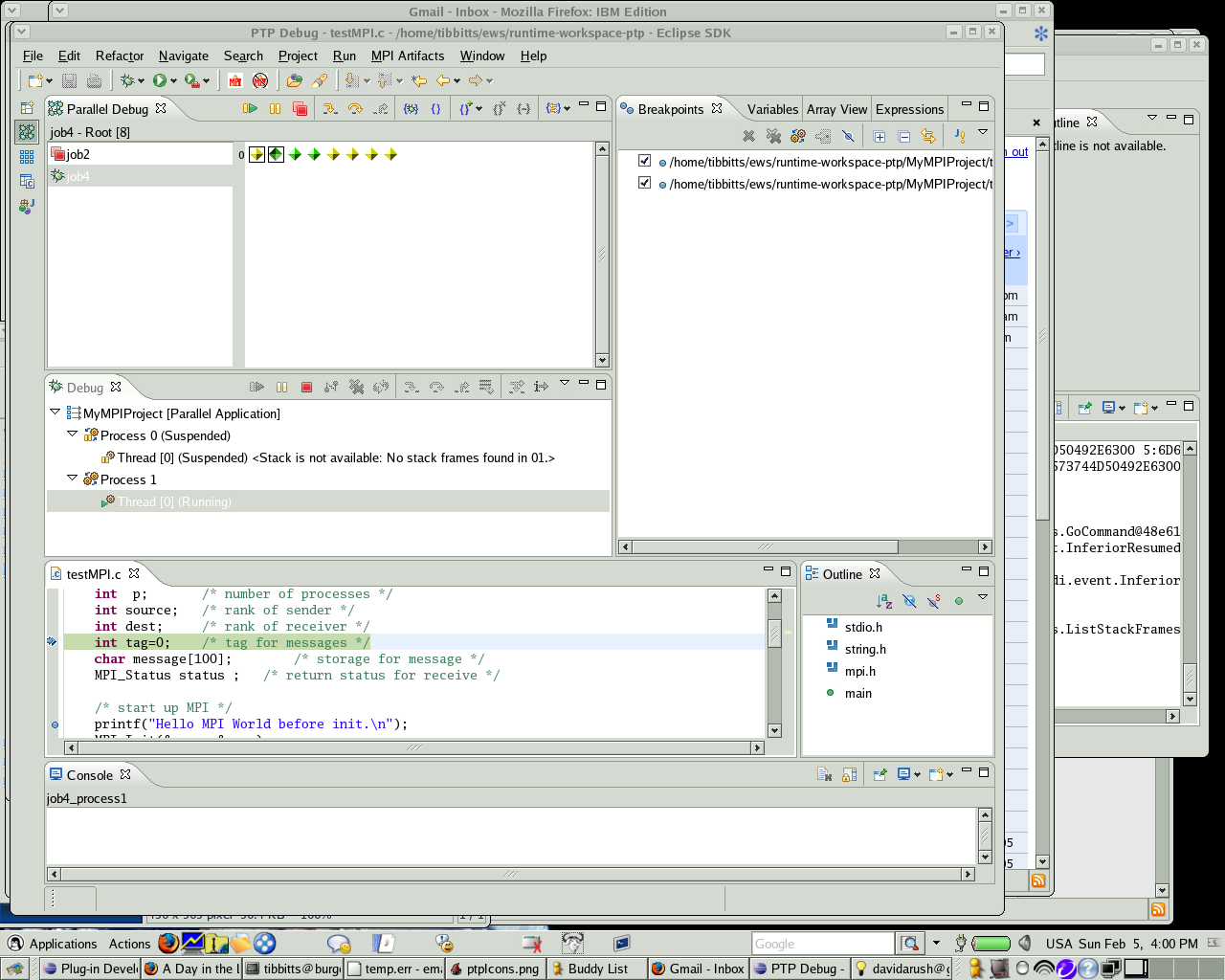The image size is (1225, 980).
Task: Click Expand All in Breakpoints view
Action: 880,136
